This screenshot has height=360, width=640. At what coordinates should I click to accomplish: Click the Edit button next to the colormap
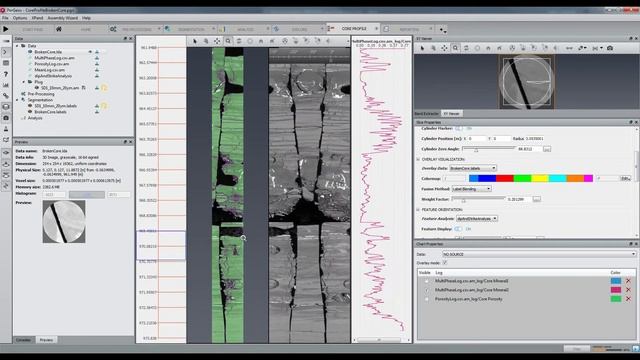[625, 178]
